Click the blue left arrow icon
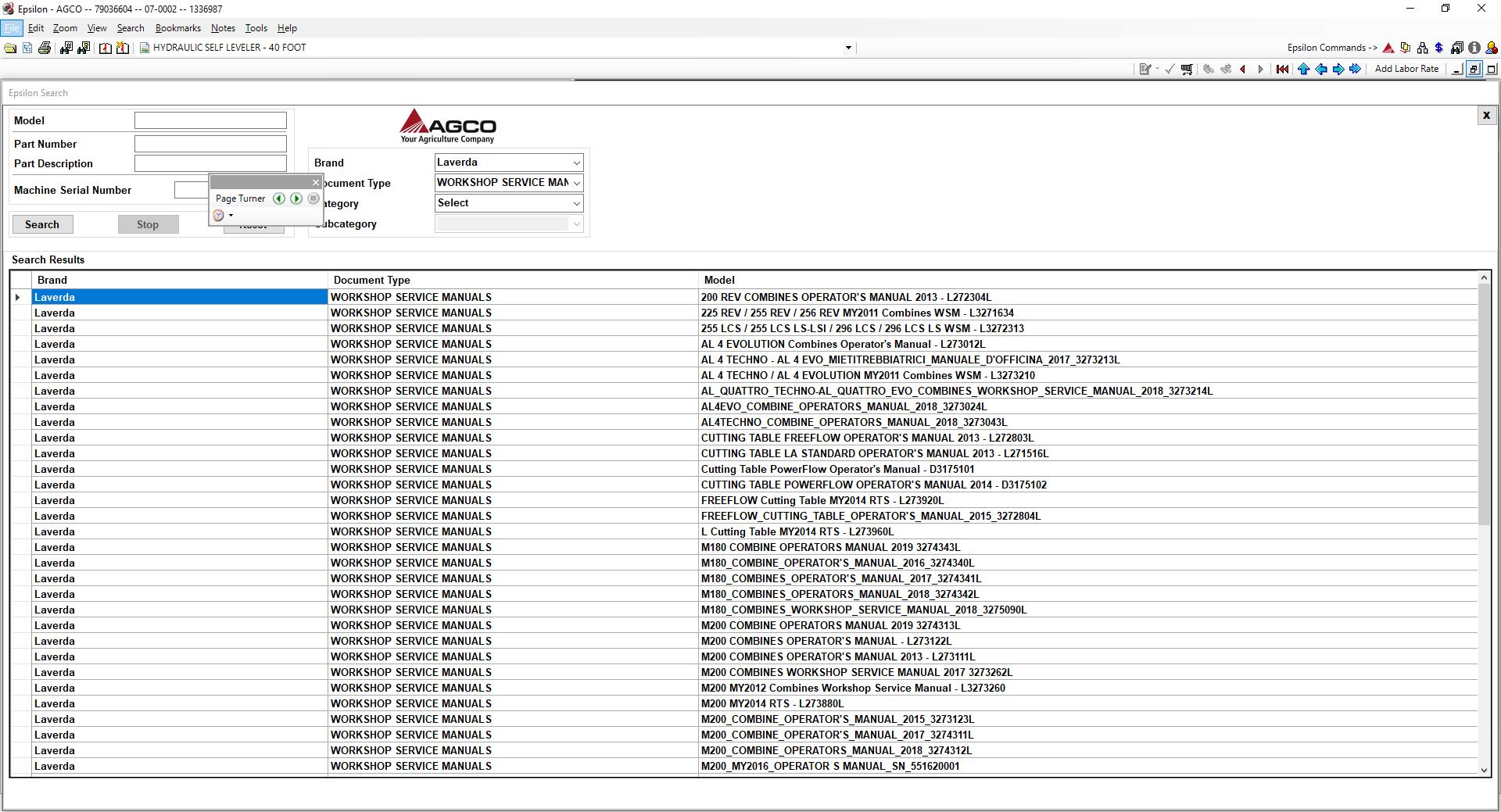 coord(1321,70)
